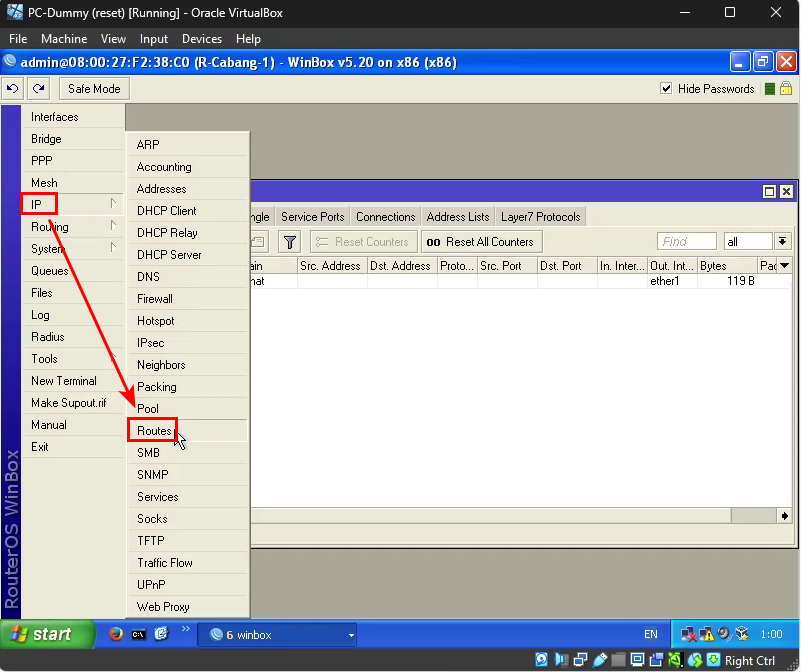Click the VirtualBox USB pen icon
This screenshot has height=672, width=801.
(600, 660)
